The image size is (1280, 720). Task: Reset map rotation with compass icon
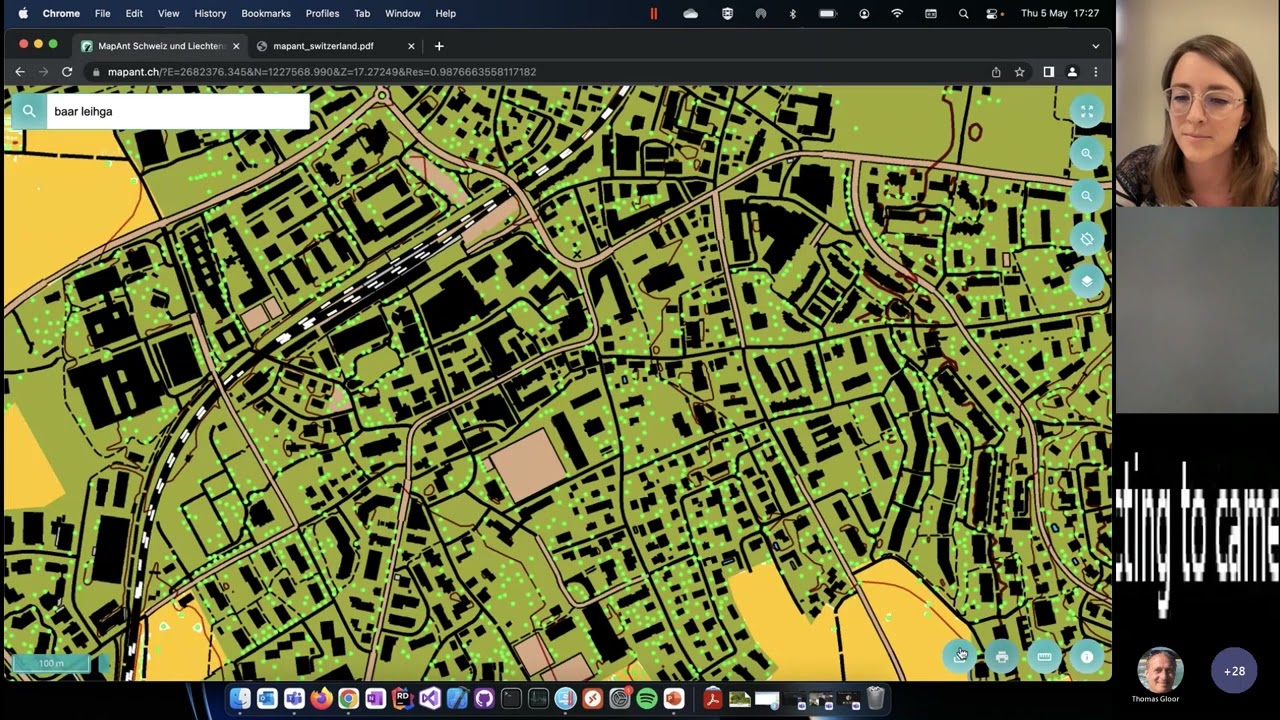[x=1087, y=239]
